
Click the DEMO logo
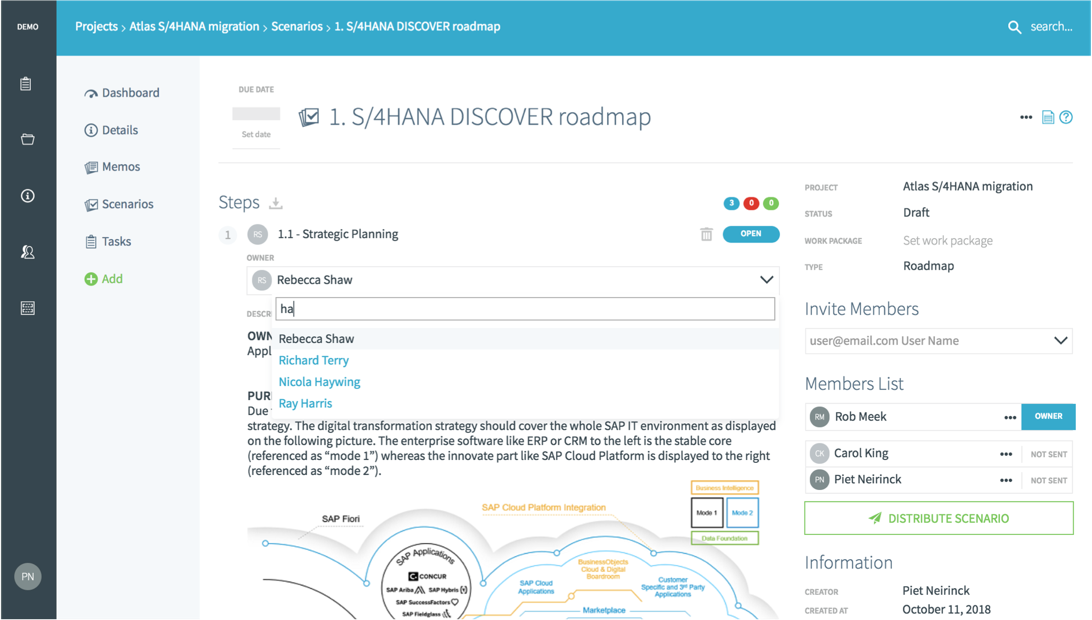(28, 26)
